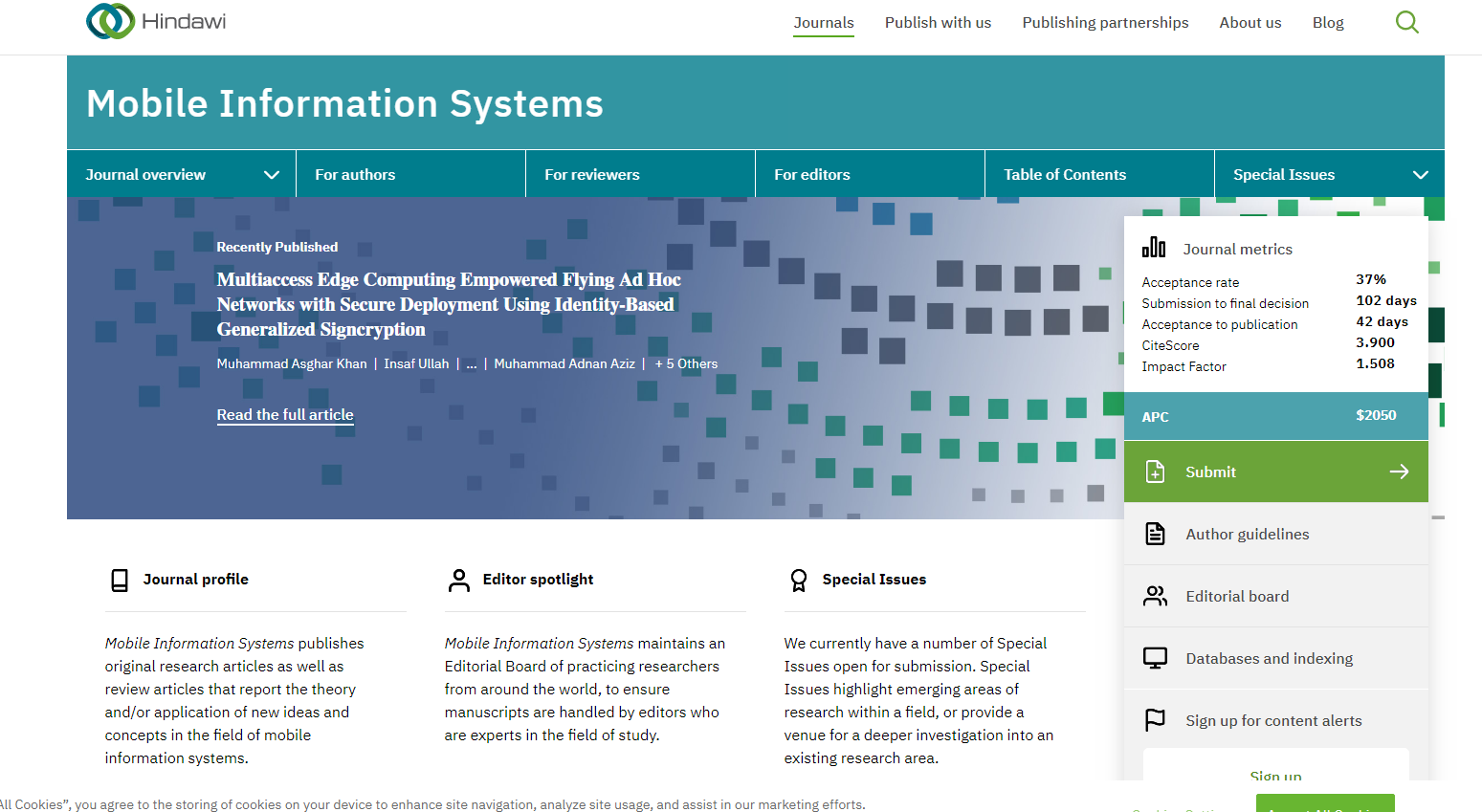Image resolution: width=1482 pixels, height=812 pixels.
Task: Click the Submit button
Action: [x=1276, y=472]
